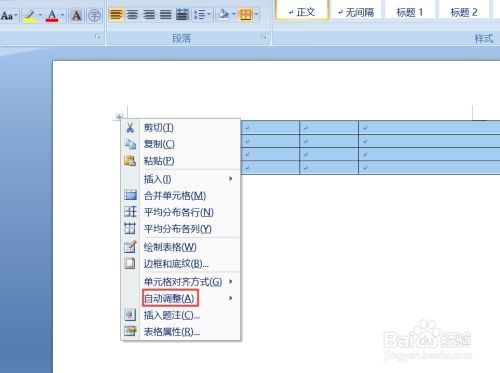The width and height of the screenshot is (500, 373).
Task: Click the scissors Cut icon in menu
Action: 130,128
